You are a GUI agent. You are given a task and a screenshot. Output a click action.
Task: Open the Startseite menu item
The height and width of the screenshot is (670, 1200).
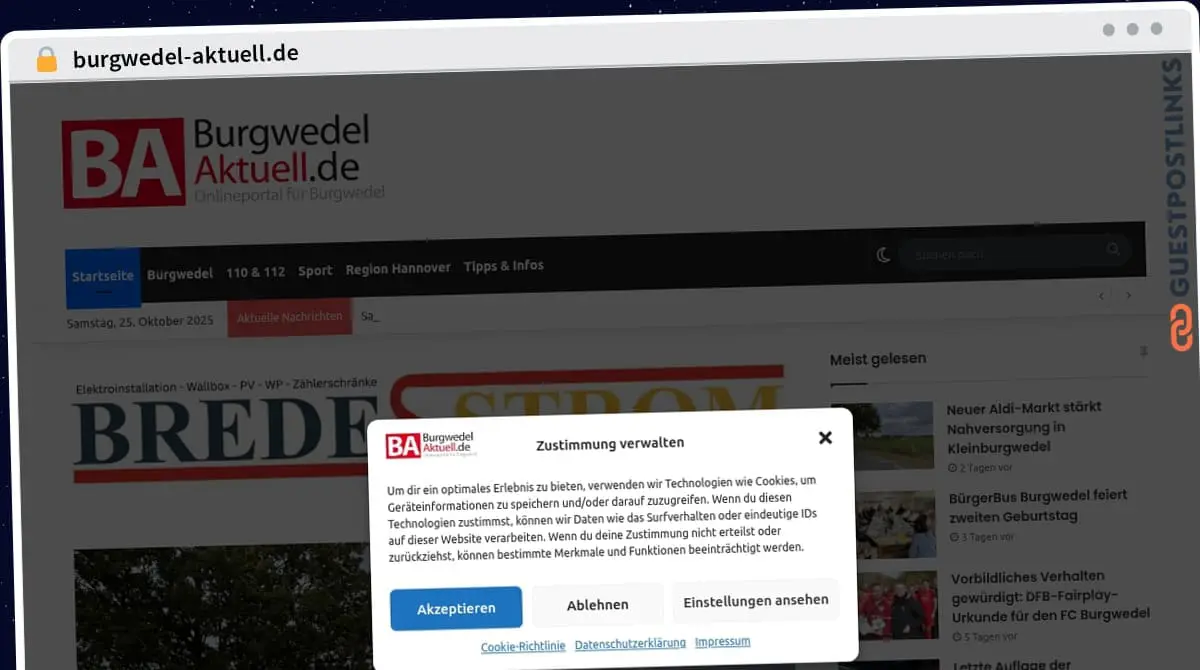102,277
